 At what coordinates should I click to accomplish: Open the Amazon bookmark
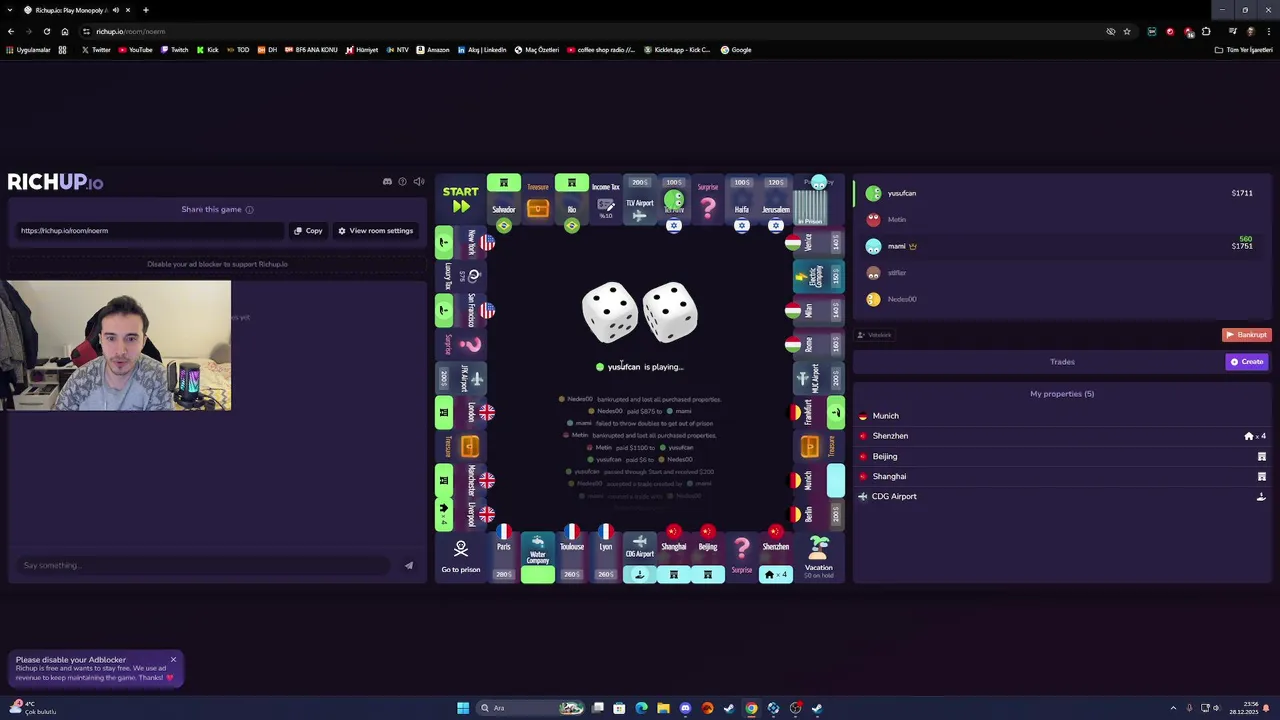tap(433, 50)
